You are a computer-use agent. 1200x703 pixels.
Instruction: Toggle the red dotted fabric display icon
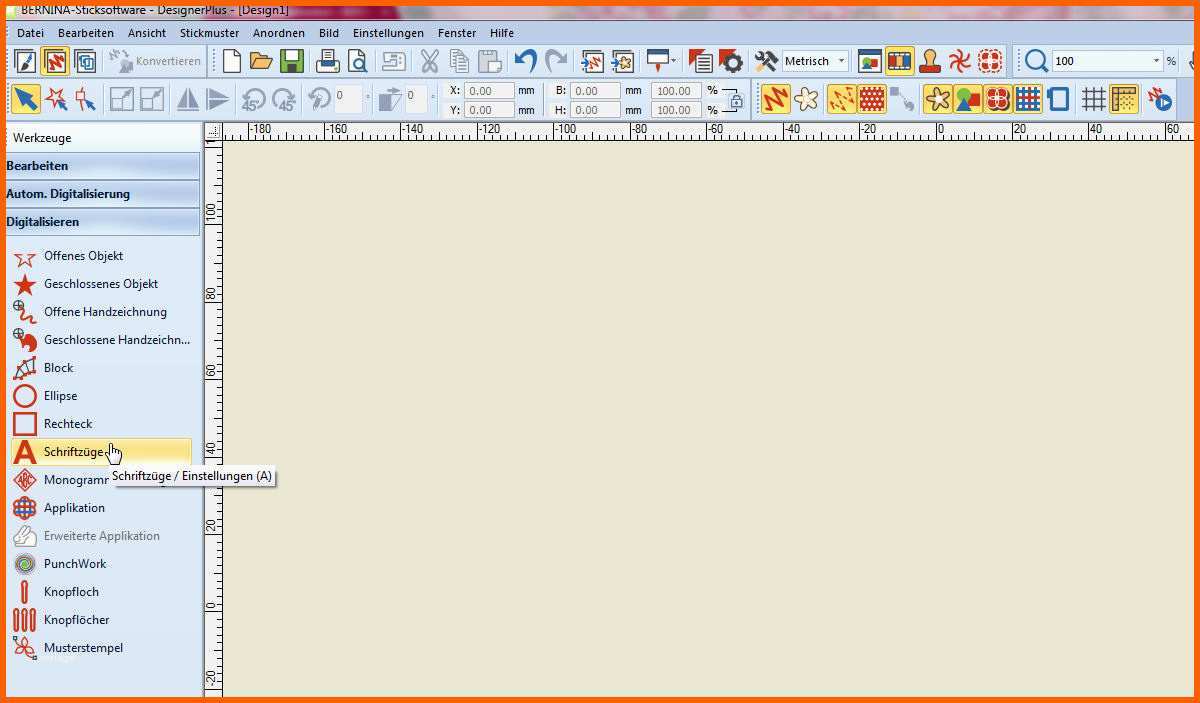tap(872, 99)
